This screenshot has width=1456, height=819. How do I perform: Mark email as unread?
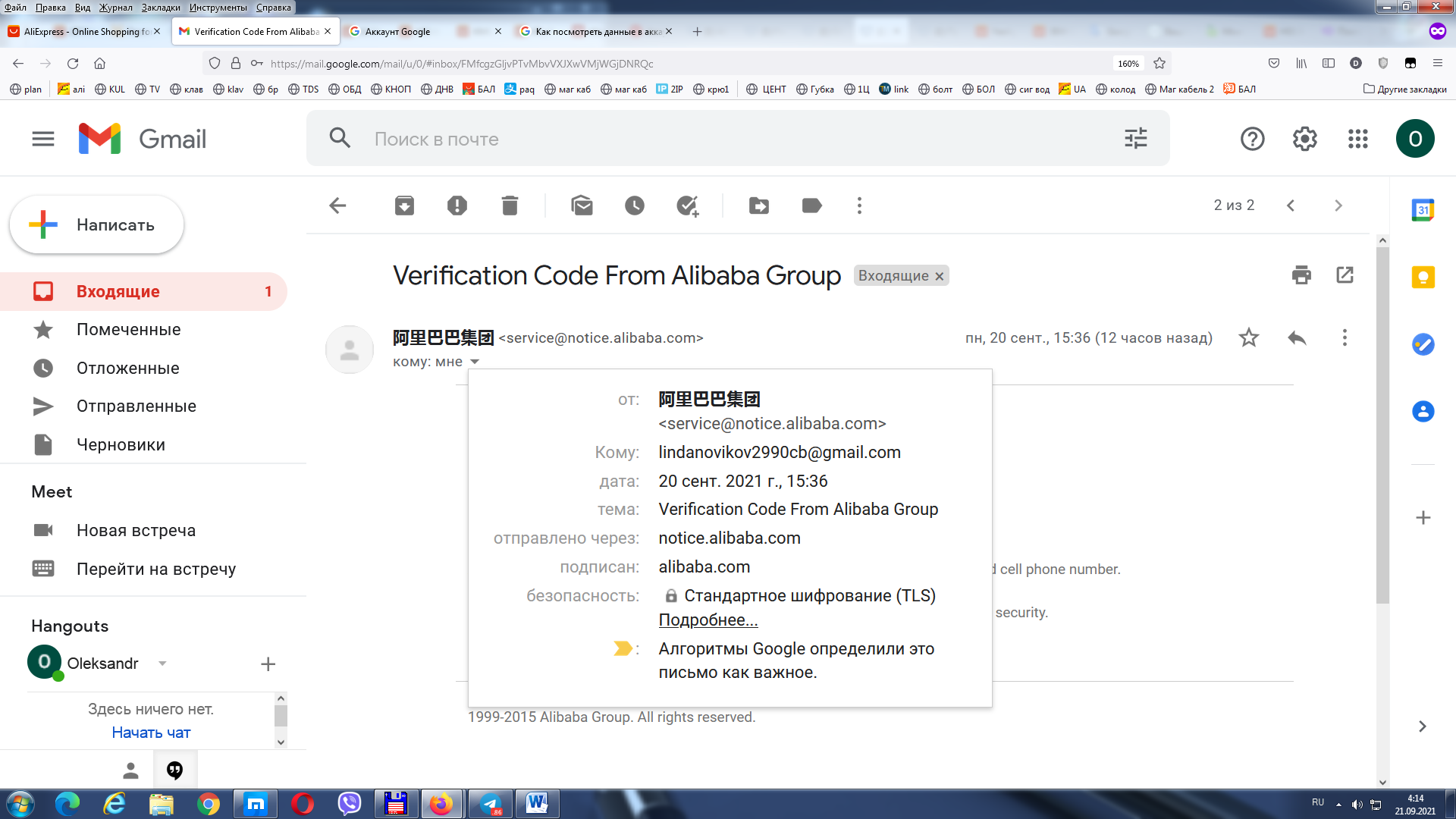(x=582, y=206)
